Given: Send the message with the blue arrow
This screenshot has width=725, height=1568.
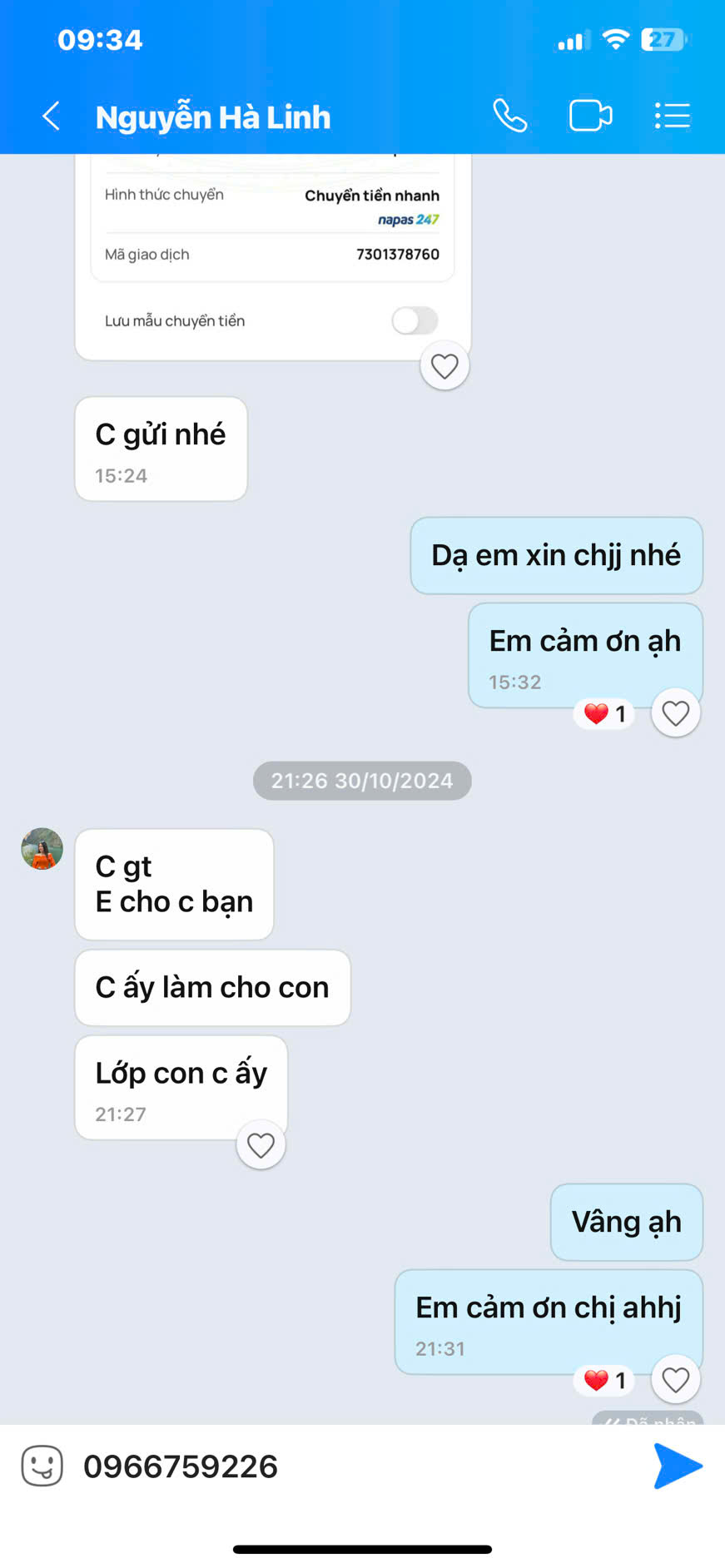Looking at the screenshot, I should [678, 1466].
